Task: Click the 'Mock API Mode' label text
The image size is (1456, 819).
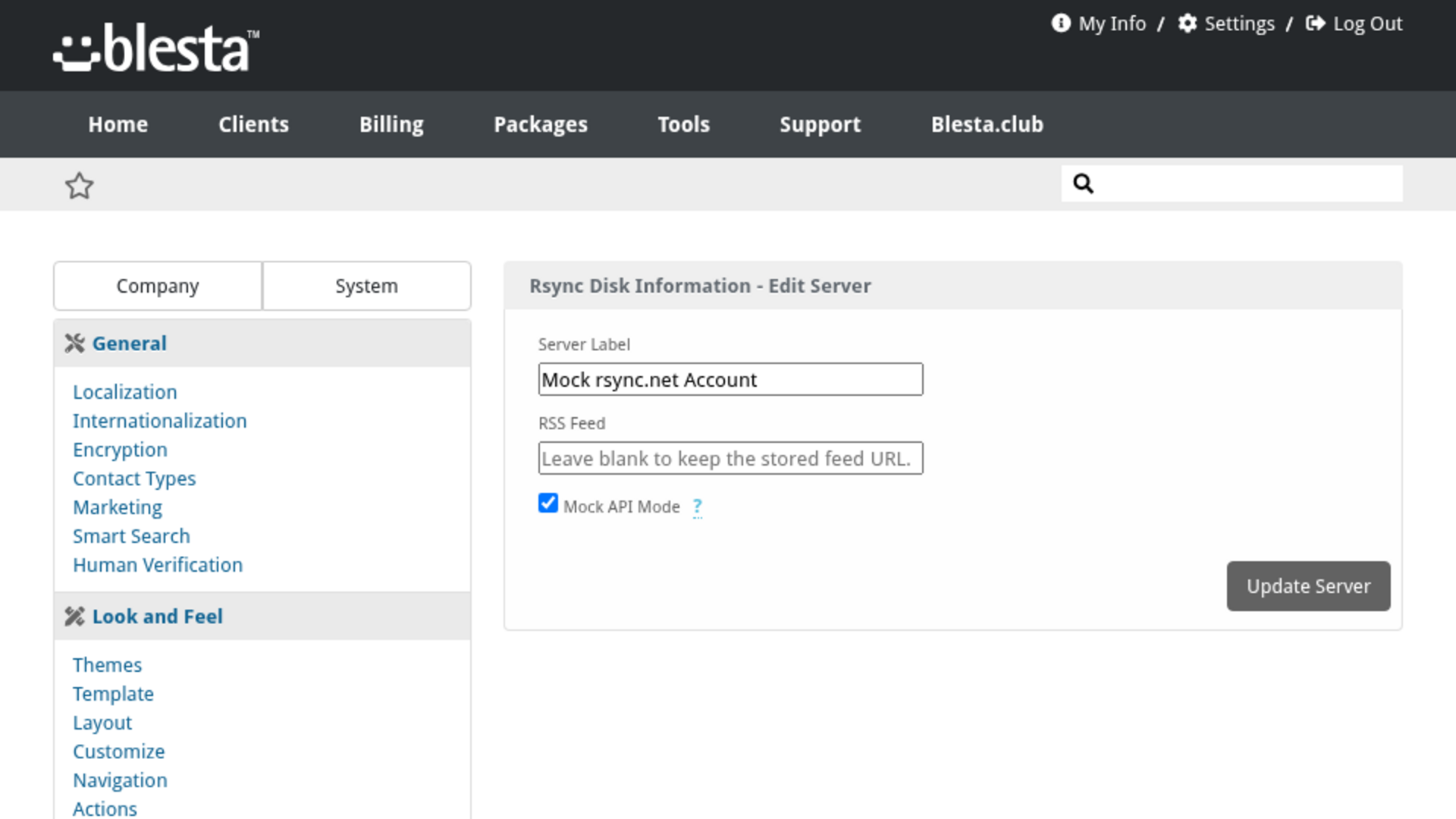Action: pyautogui.click(x=621, y=507)
